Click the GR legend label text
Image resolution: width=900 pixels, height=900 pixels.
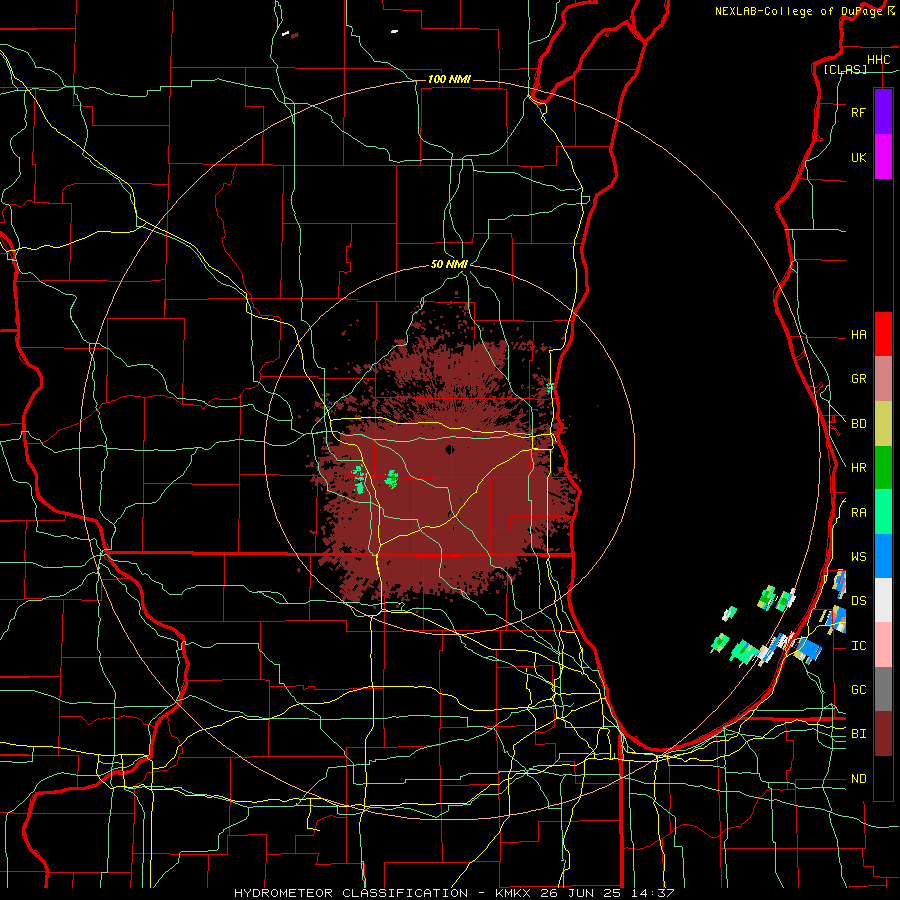coord(858,379)
